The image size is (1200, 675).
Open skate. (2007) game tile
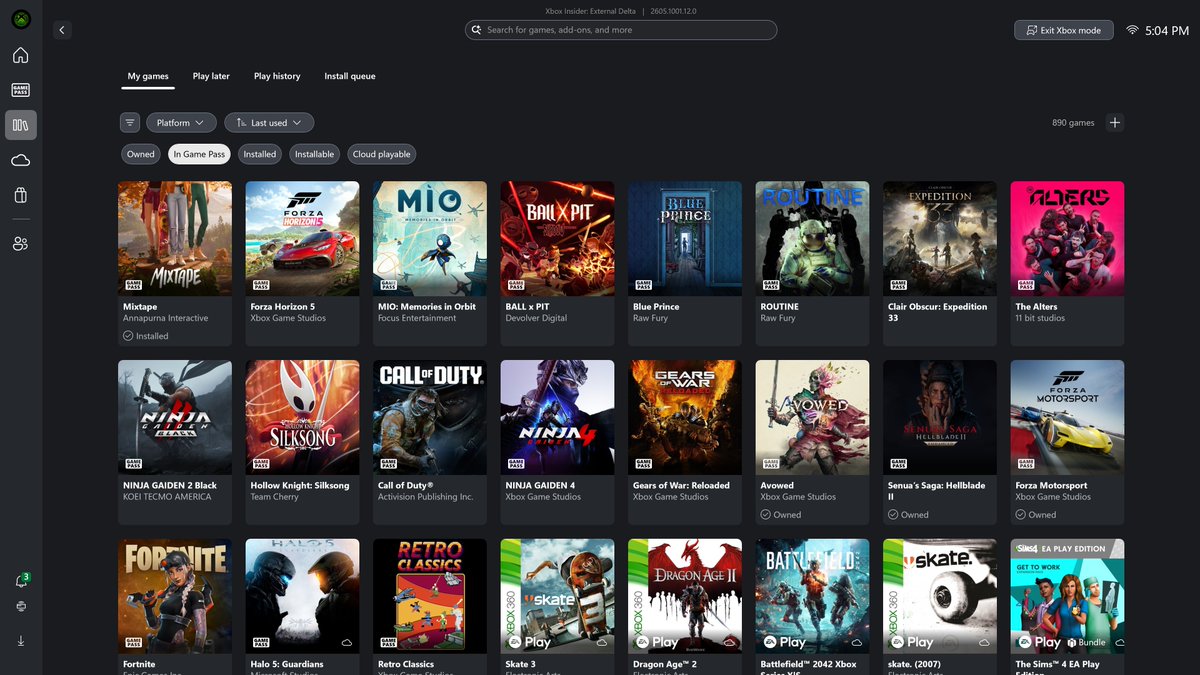(940, 607)
